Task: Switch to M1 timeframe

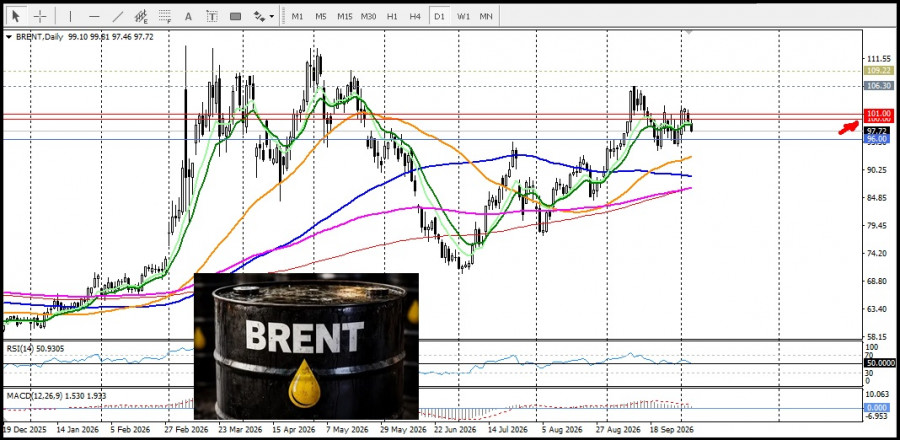Action: pos(297,17)
